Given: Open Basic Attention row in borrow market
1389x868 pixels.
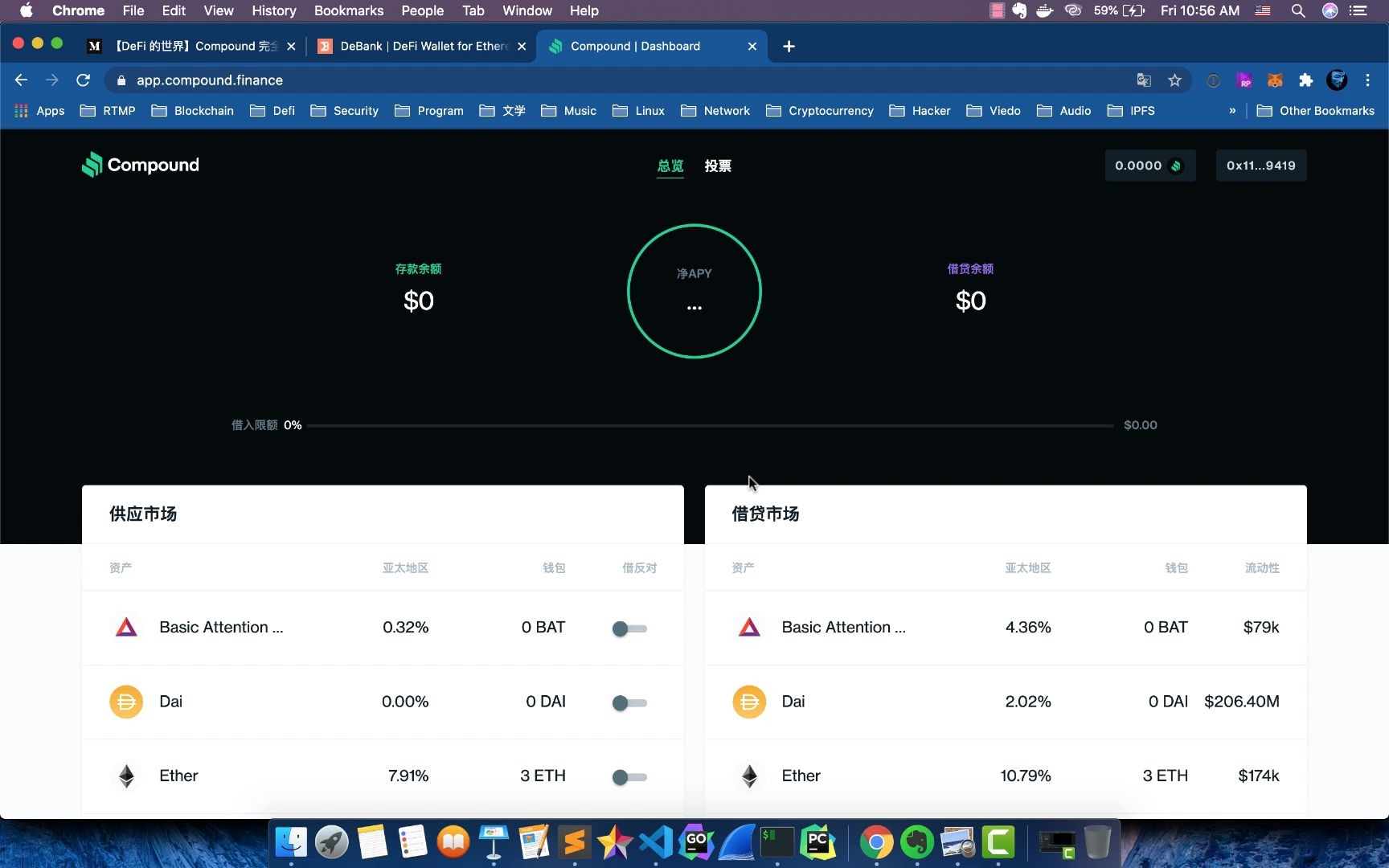Looking at the screenshot, I should (x=1006, y=628).
